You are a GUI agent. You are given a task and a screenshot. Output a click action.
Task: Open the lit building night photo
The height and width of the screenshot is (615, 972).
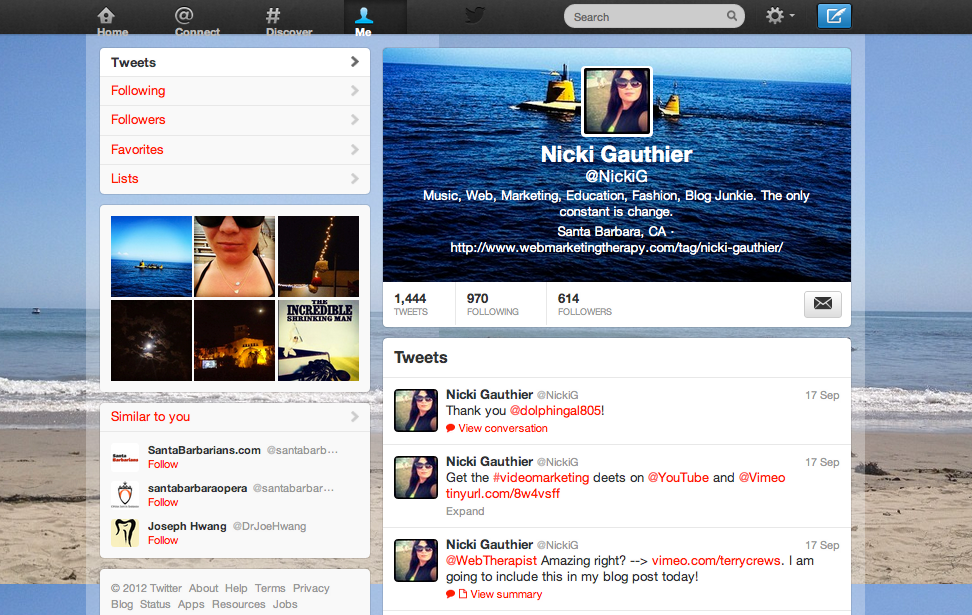point(234,340)
